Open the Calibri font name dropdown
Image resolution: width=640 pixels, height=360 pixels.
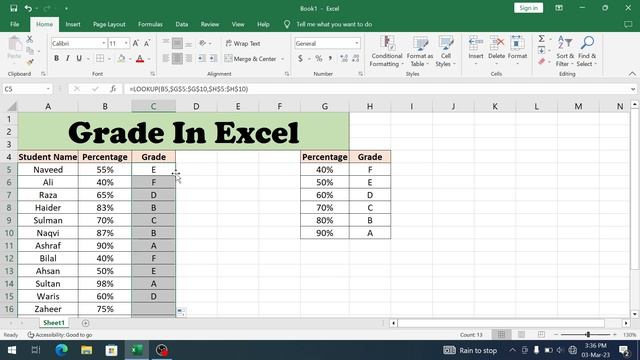coord(103,43)
